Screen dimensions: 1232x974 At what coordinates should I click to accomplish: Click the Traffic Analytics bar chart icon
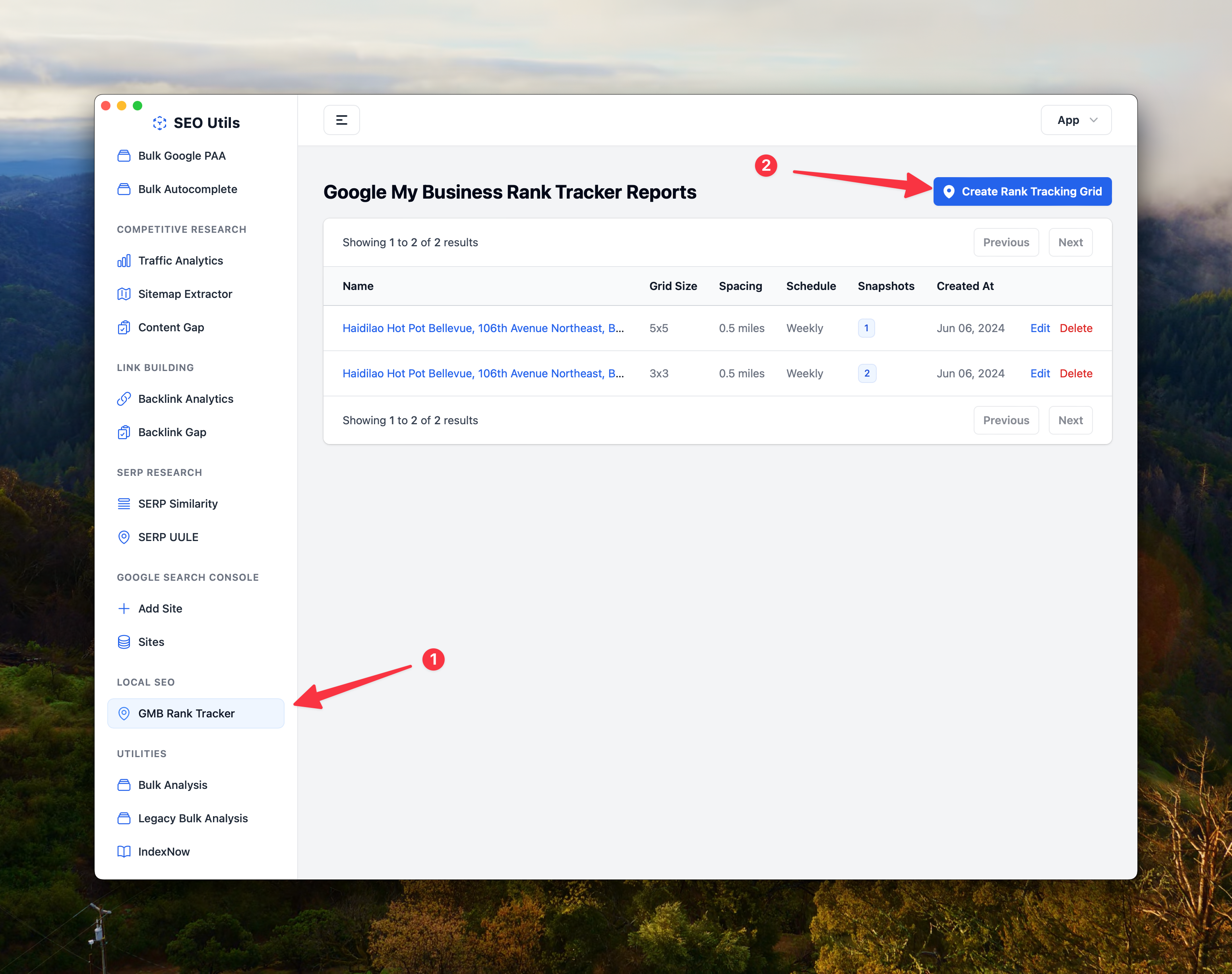point(124,261)
